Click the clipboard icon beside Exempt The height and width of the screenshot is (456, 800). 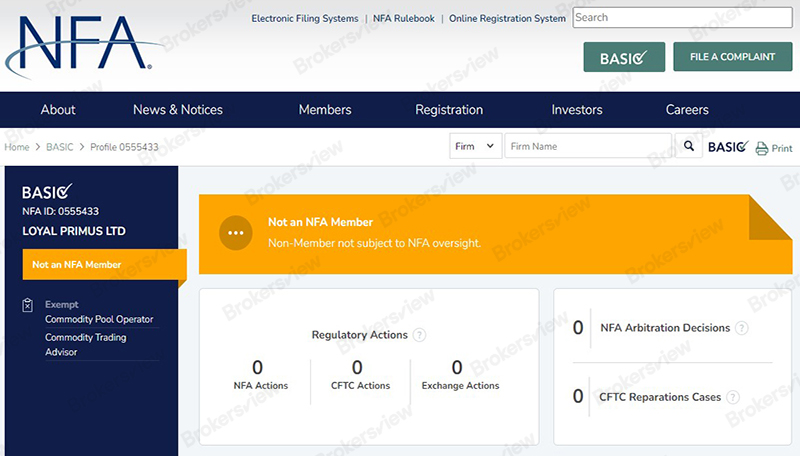click(x=28, y=305)
